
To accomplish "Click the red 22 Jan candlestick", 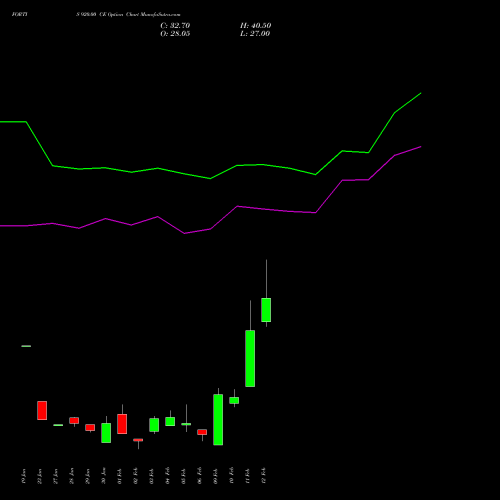I will (x=42, y=410).
